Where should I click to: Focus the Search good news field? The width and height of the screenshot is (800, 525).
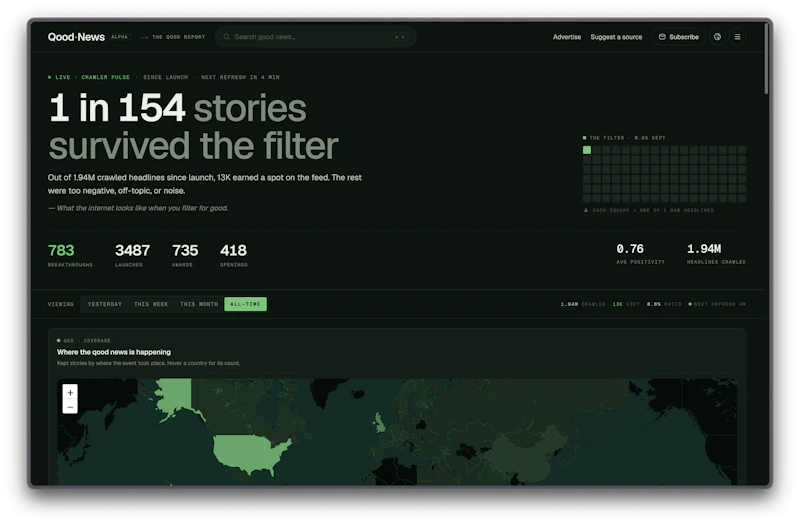tap(315, 37)
